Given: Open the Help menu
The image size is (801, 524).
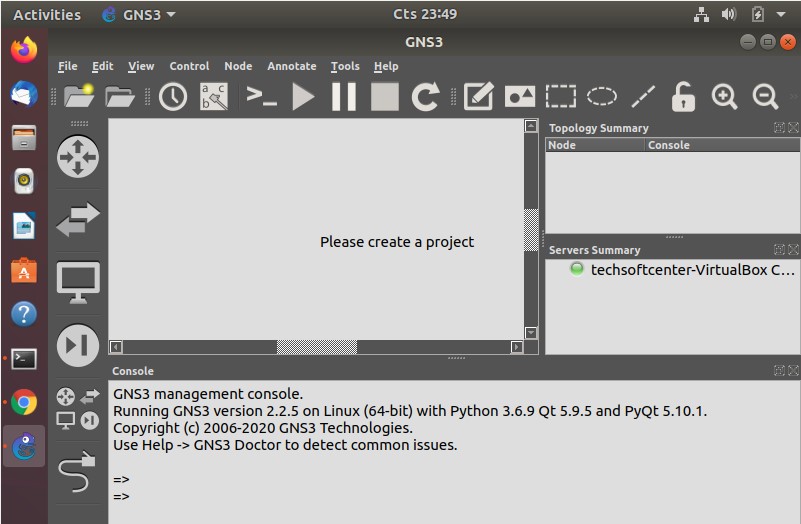Looking at the screenshot, I should [x=386, y=66].
